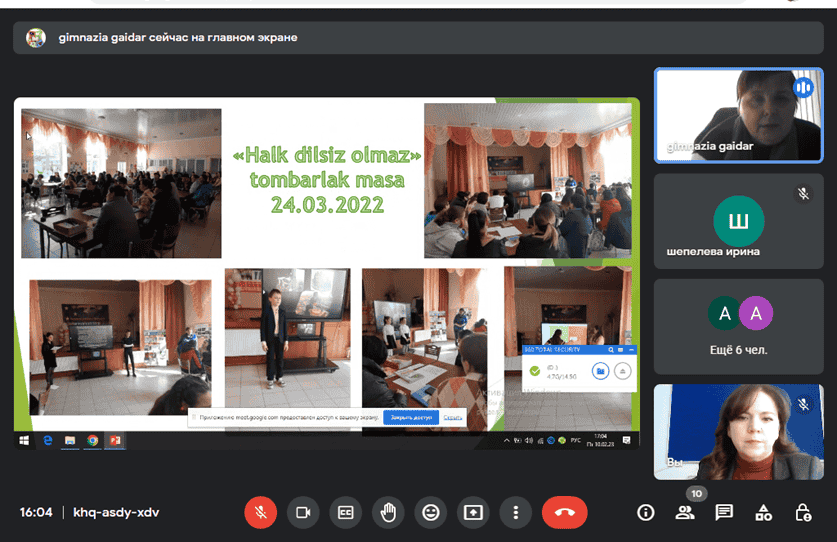Click the present screen icon
837x542 pixels.
[473, 512]
